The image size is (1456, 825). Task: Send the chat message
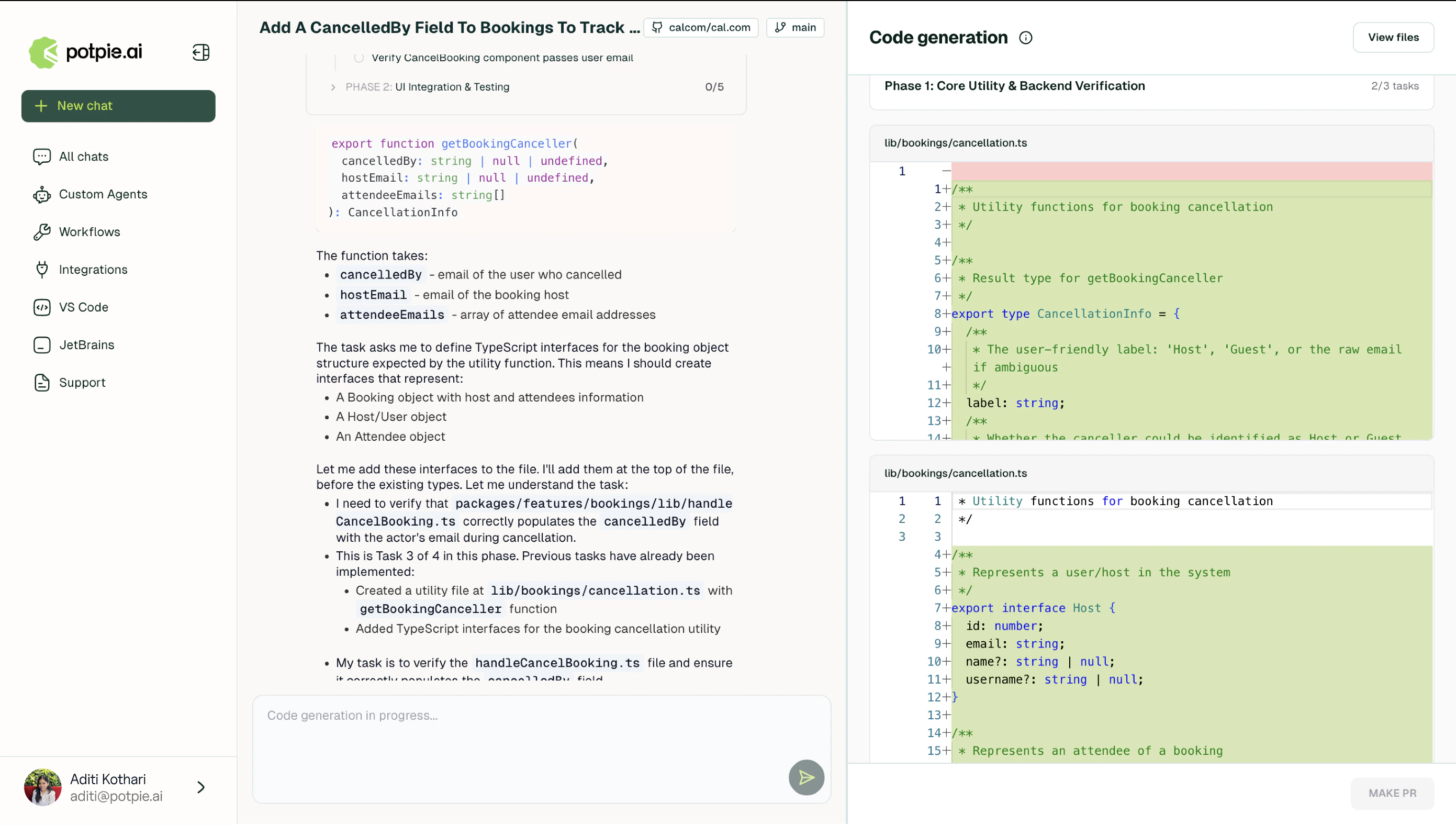click(806, 777)
